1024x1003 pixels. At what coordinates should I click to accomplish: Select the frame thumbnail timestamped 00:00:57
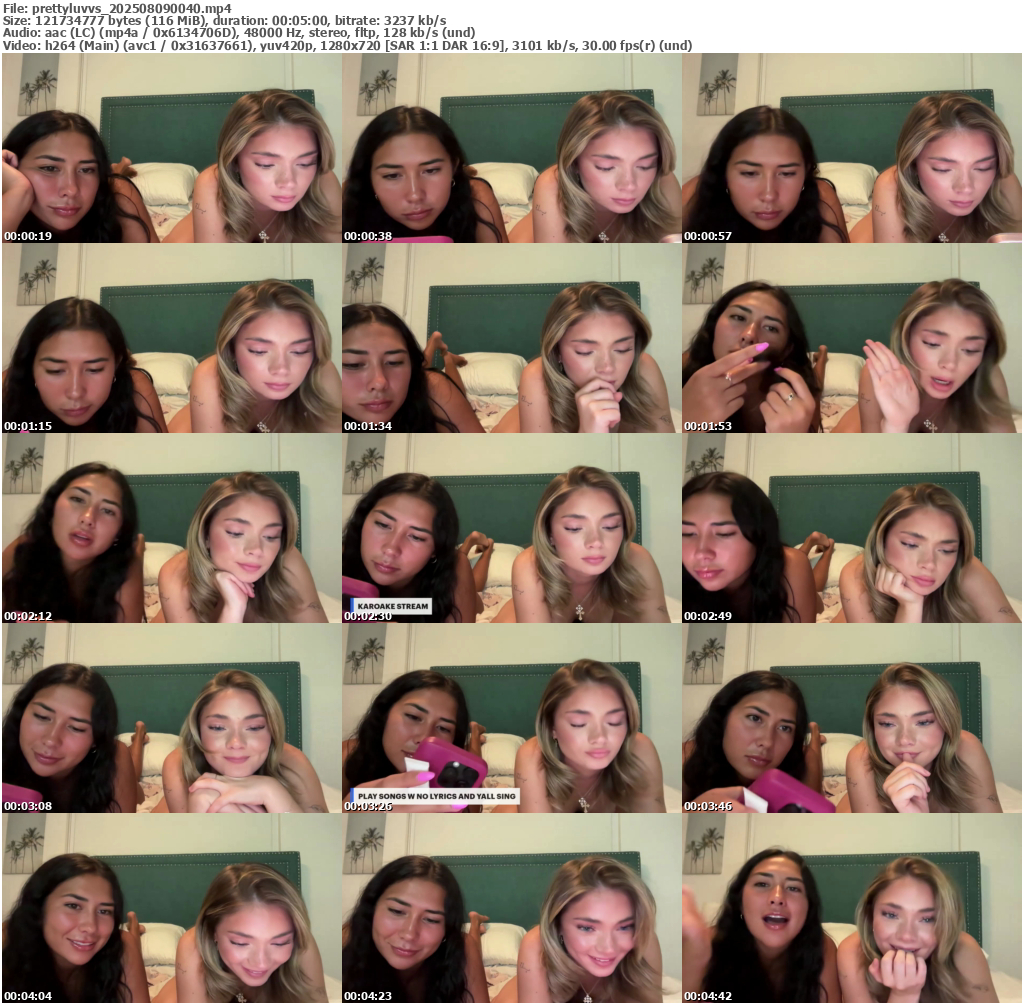pyautogui.click(x=852, y=148)
